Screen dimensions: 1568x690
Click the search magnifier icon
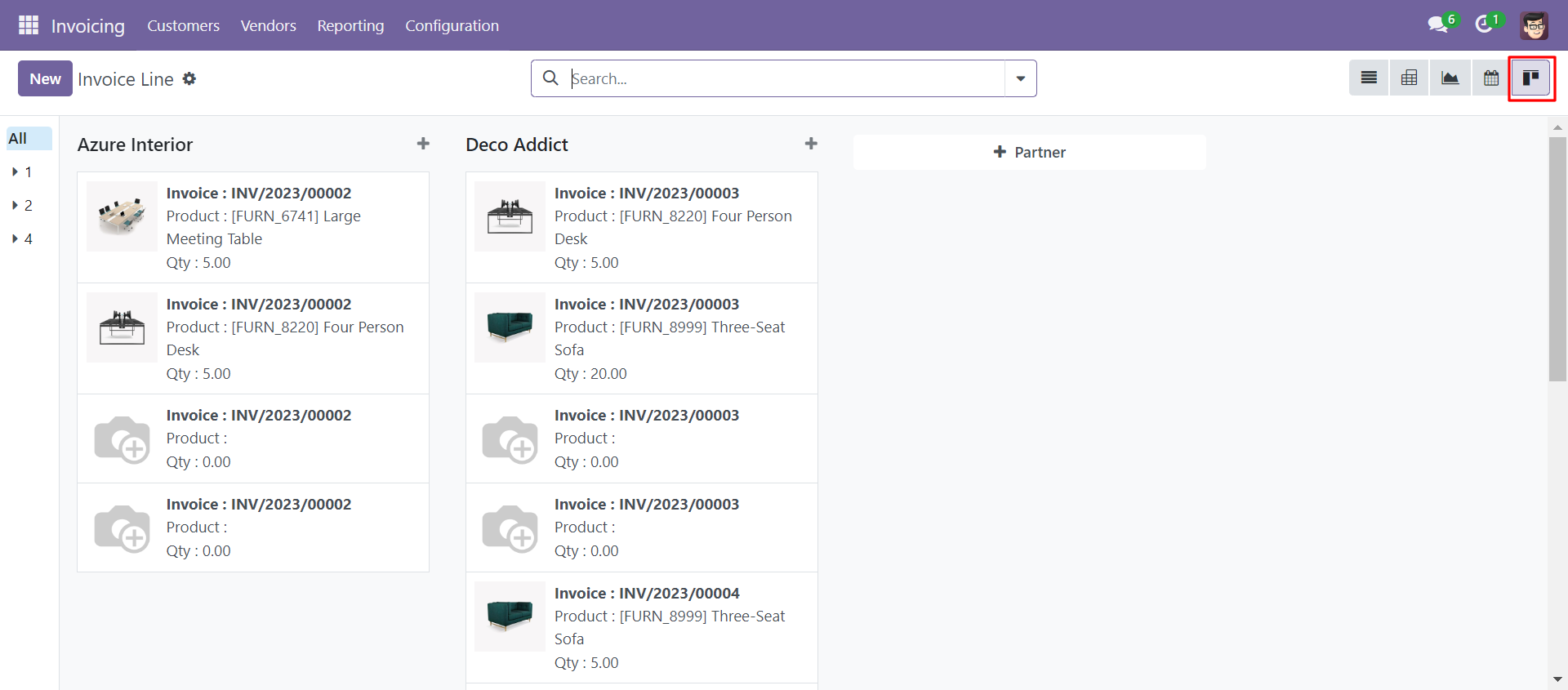[x=550, y=78]
